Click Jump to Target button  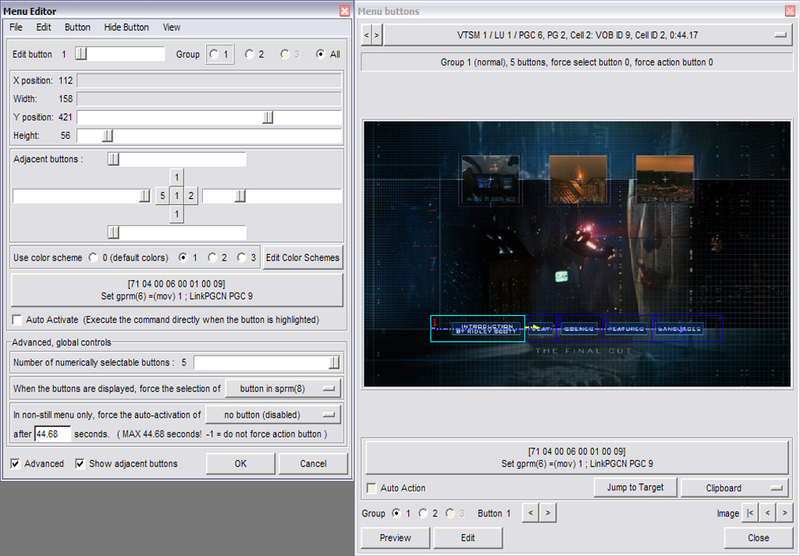tap(635, 488)
